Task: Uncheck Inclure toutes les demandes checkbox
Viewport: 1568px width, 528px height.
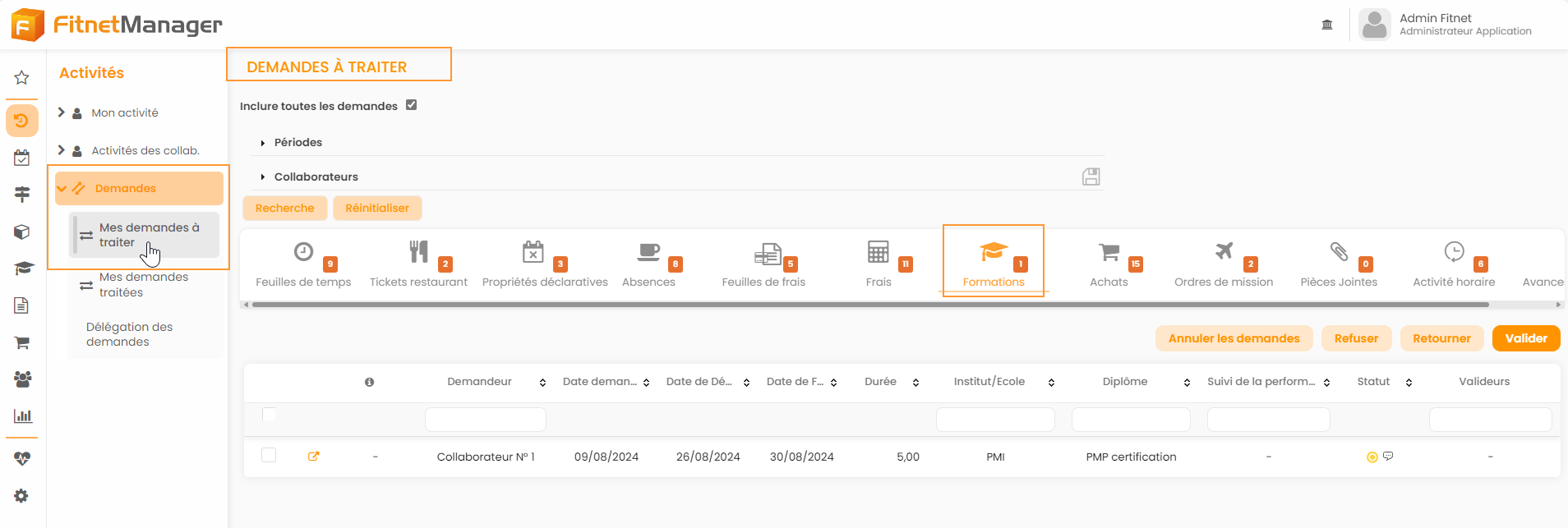Action: (412, 105)
